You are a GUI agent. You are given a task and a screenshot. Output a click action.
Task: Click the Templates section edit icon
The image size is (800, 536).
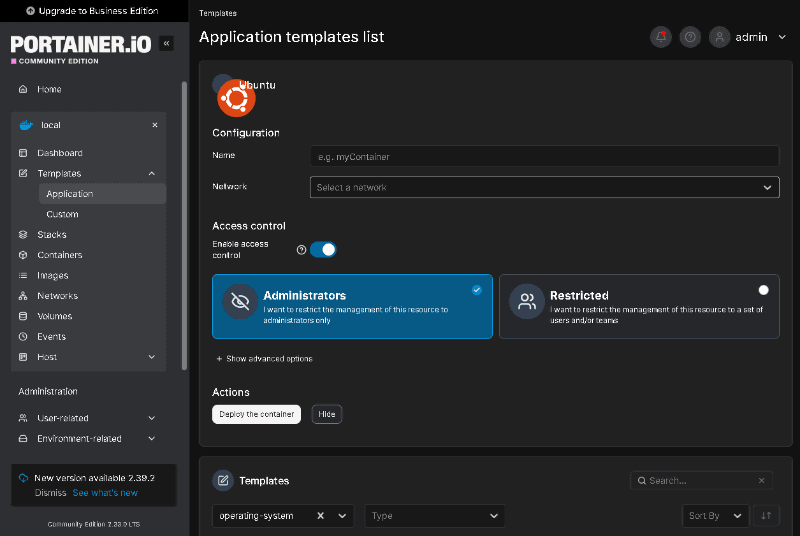pyautogui.click(x=223, y=480)
